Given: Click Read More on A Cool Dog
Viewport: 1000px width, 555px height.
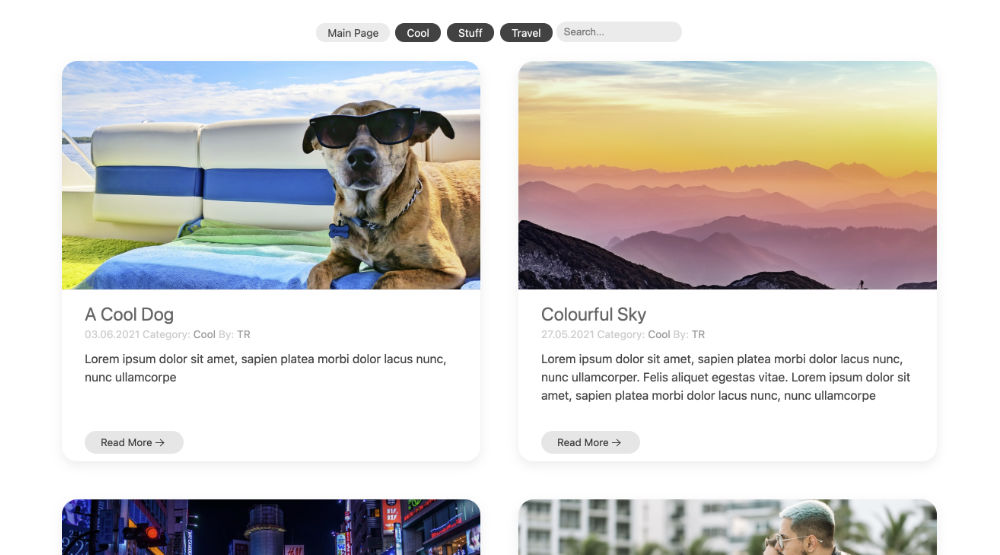Looking at the screenshot, I should [x=134, y=442].
